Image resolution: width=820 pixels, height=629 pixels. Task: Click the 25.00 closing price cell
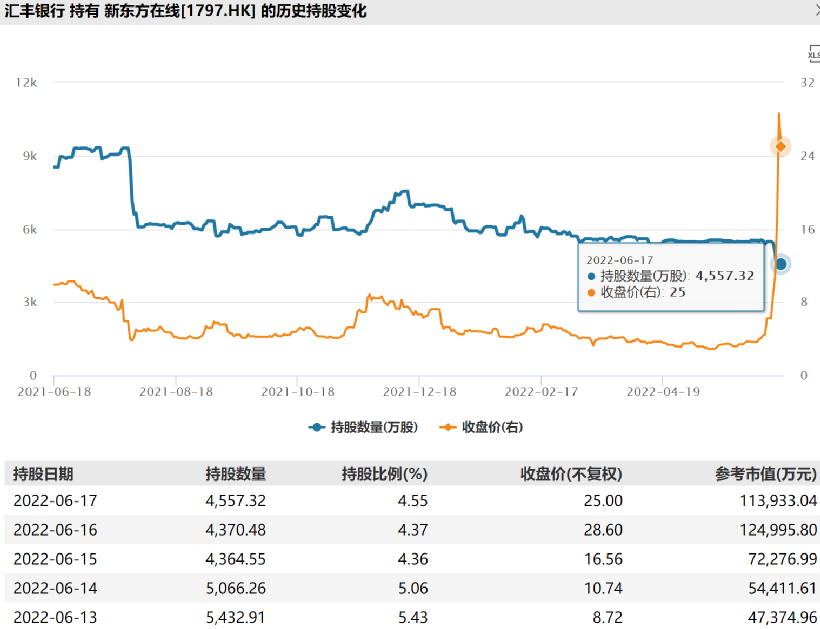tap(603, 501)
